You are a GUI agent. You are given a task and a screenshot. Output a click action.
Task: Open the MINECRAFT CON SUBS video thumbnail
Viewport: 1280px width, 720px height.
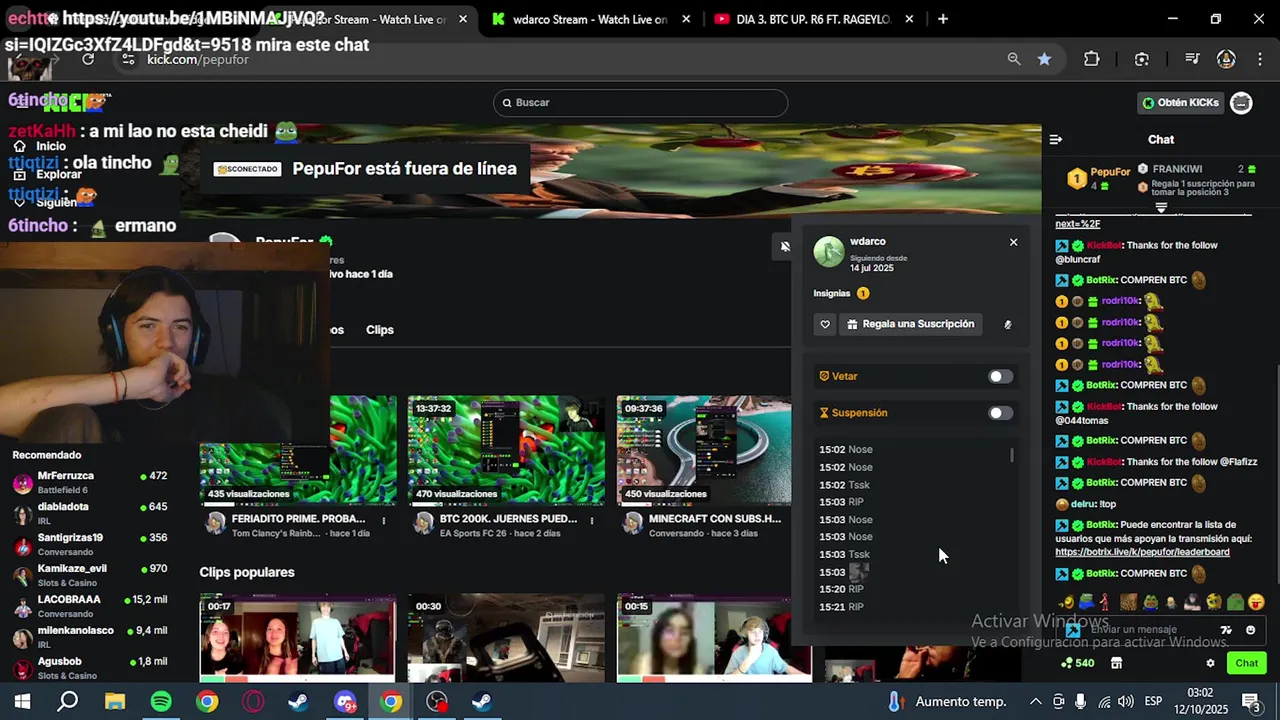704,450
